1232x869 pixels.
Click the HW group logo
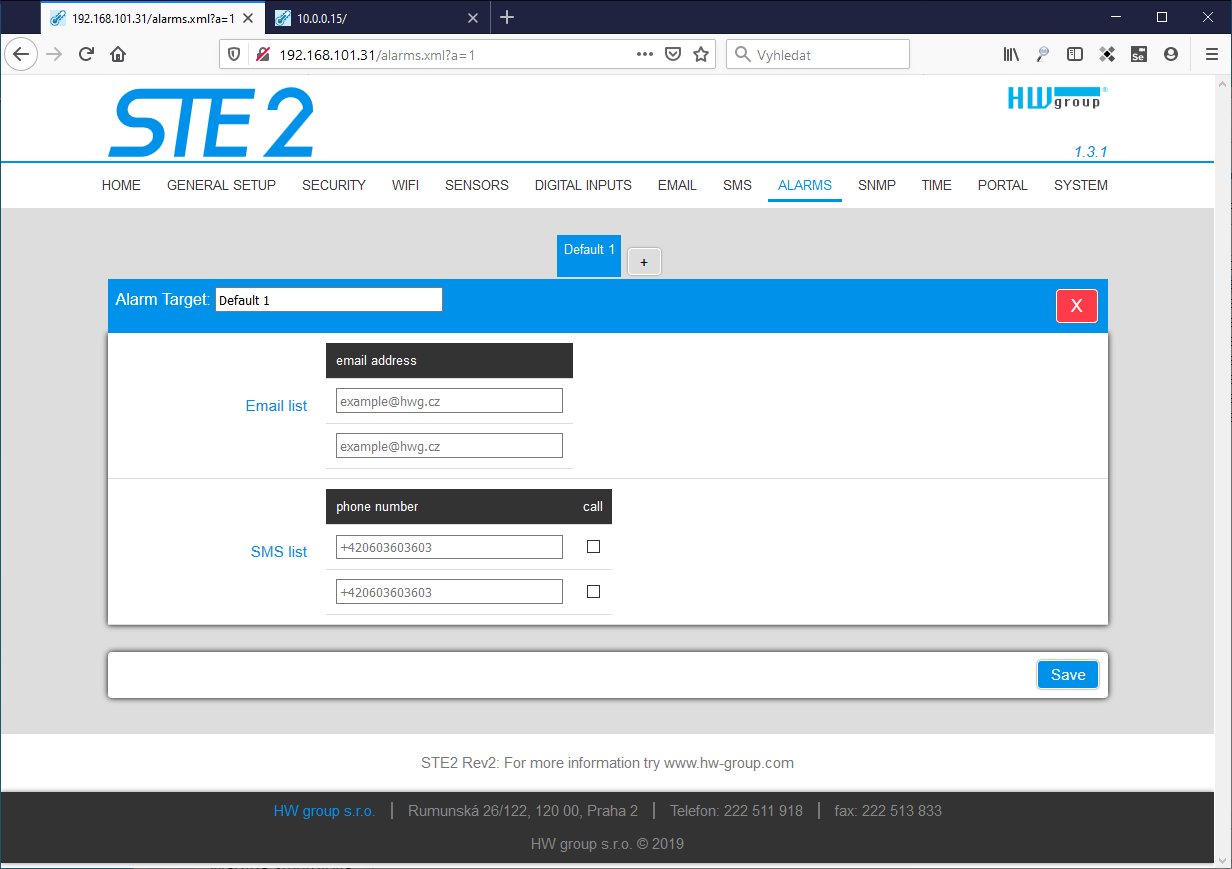click(x=1057, y=98)
